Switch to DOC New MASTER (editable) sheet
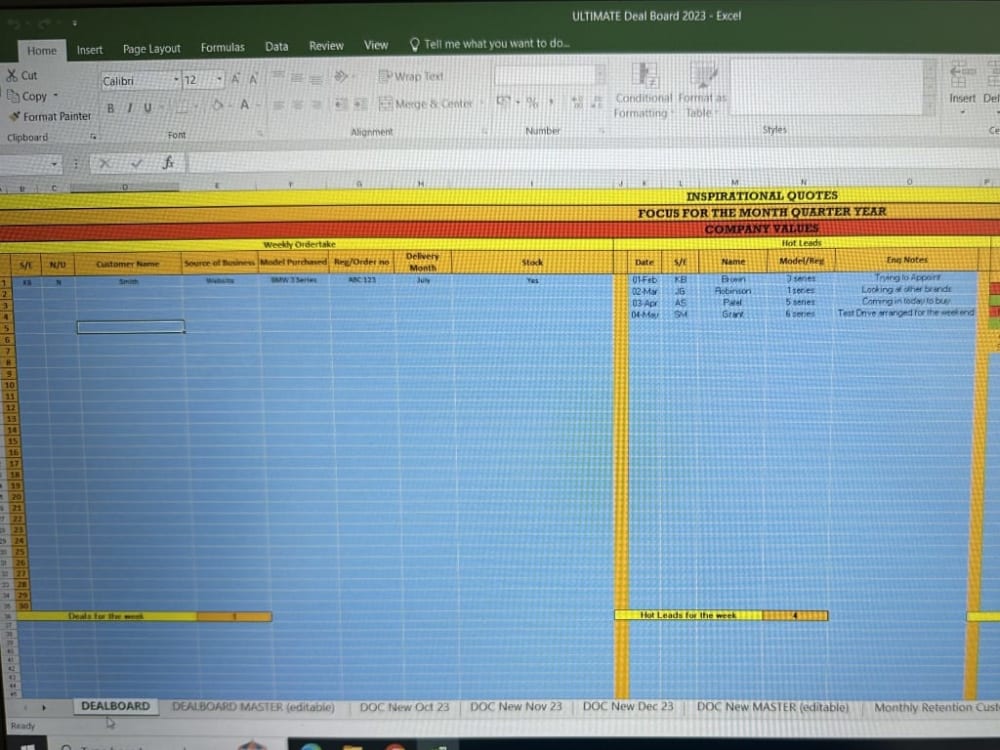1000x750 pixels. click(x=772, y=707)
